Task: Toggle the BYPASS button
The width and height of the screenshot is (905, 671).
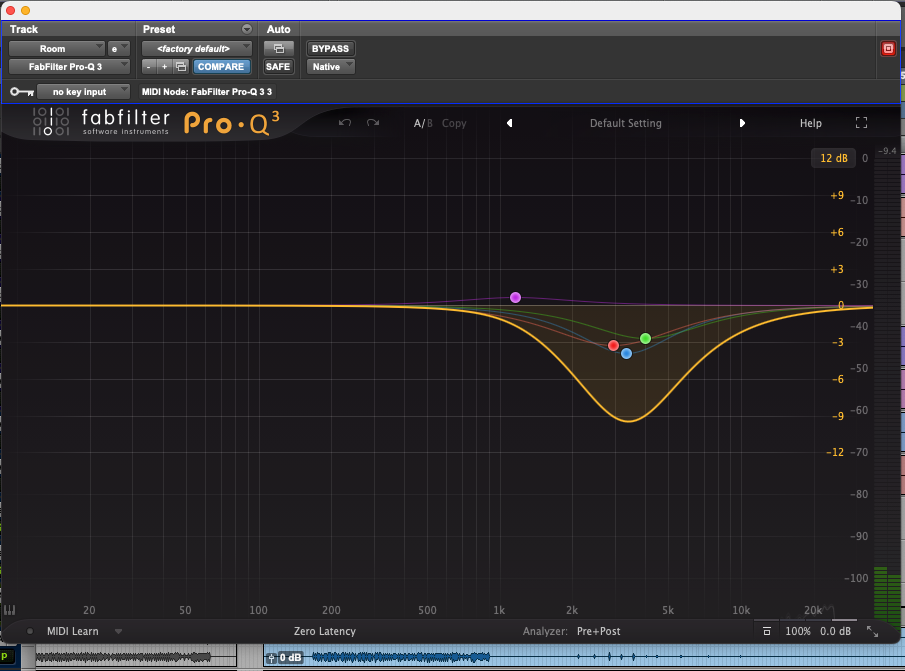Action: pyautogui.click(x=330, y=48)
